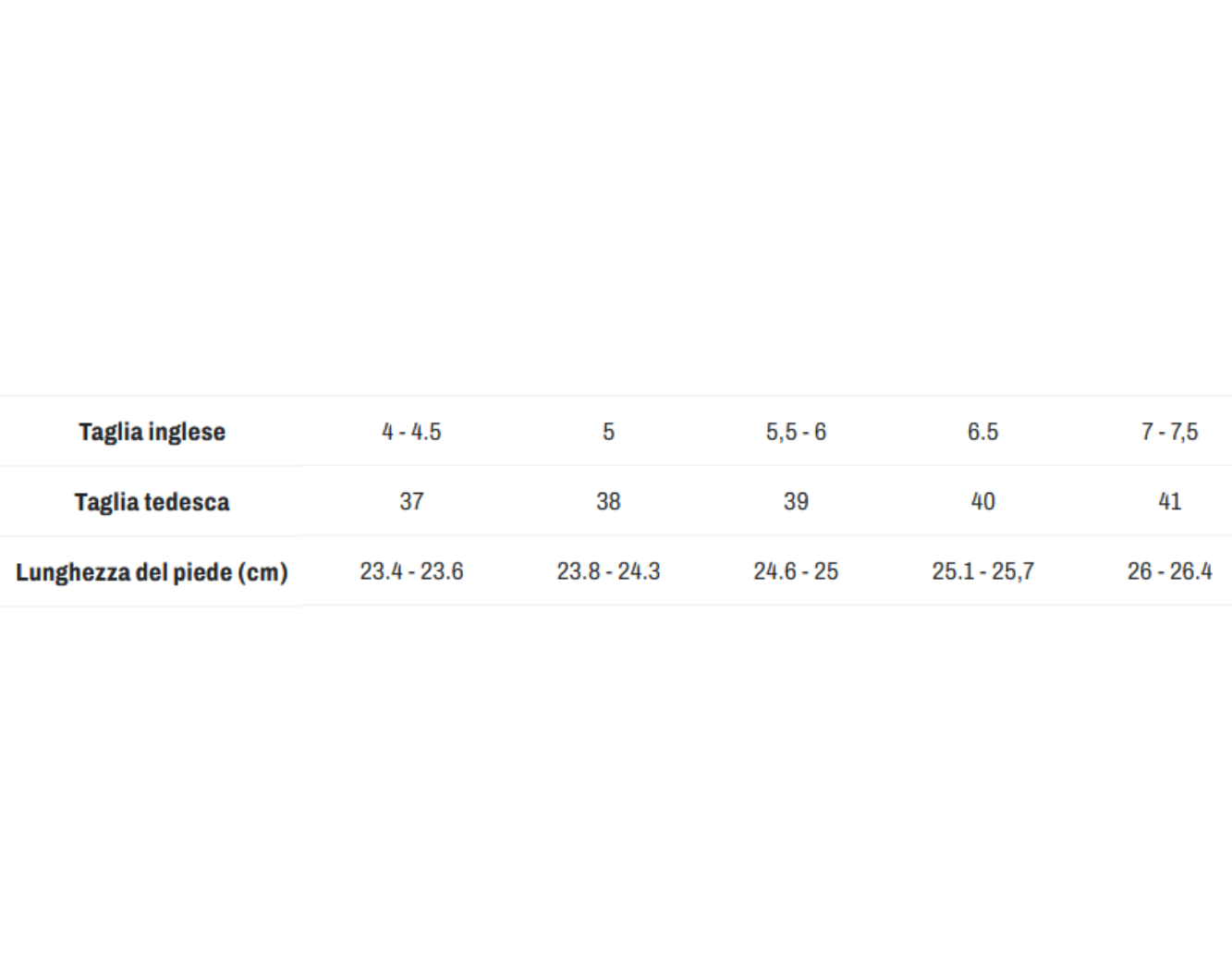Select English size 5,5 - 6 cell
1232x980 pixels.
pyautogui.click(x=796, y=432)
